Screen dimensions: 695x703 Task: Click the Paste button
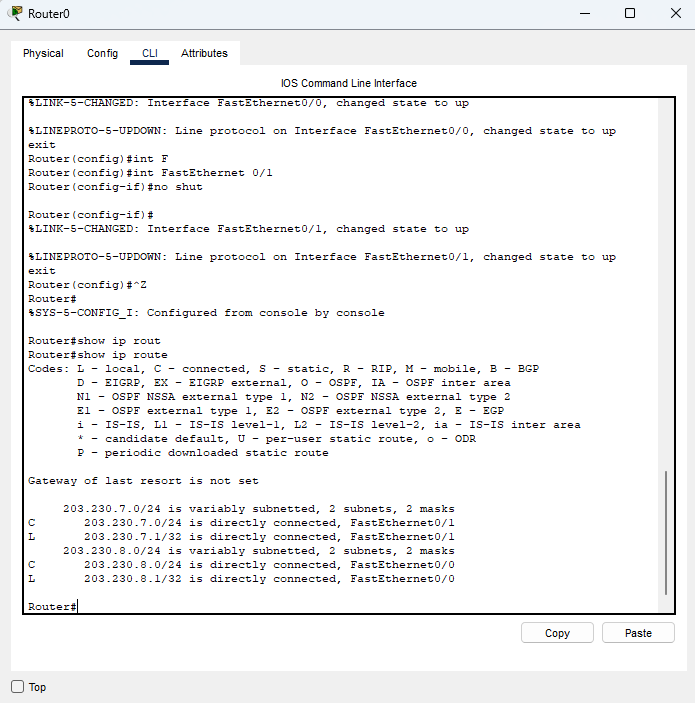pos(638,633)
